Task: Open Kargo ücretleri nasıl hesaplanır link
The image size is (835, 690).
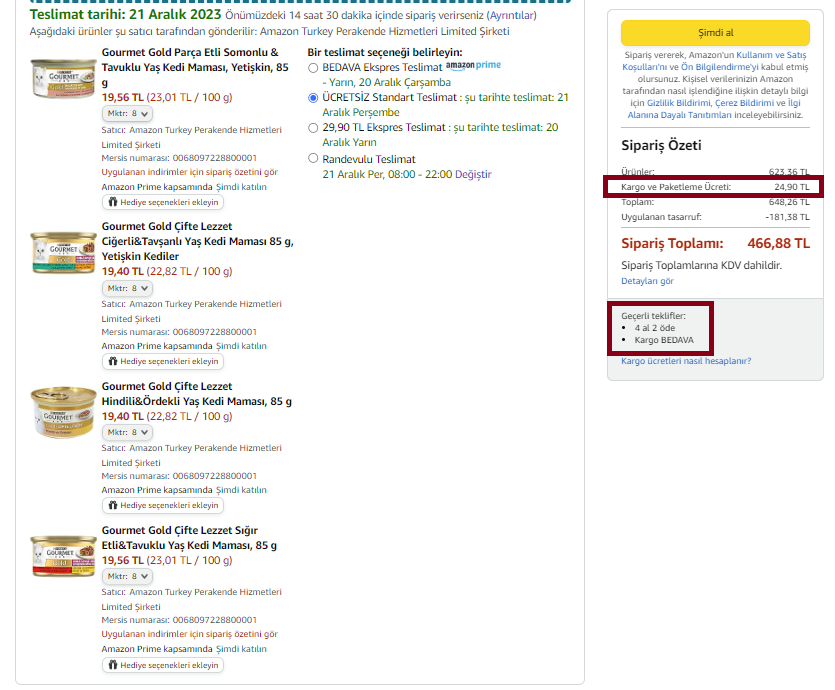Action: click(686, 361)
